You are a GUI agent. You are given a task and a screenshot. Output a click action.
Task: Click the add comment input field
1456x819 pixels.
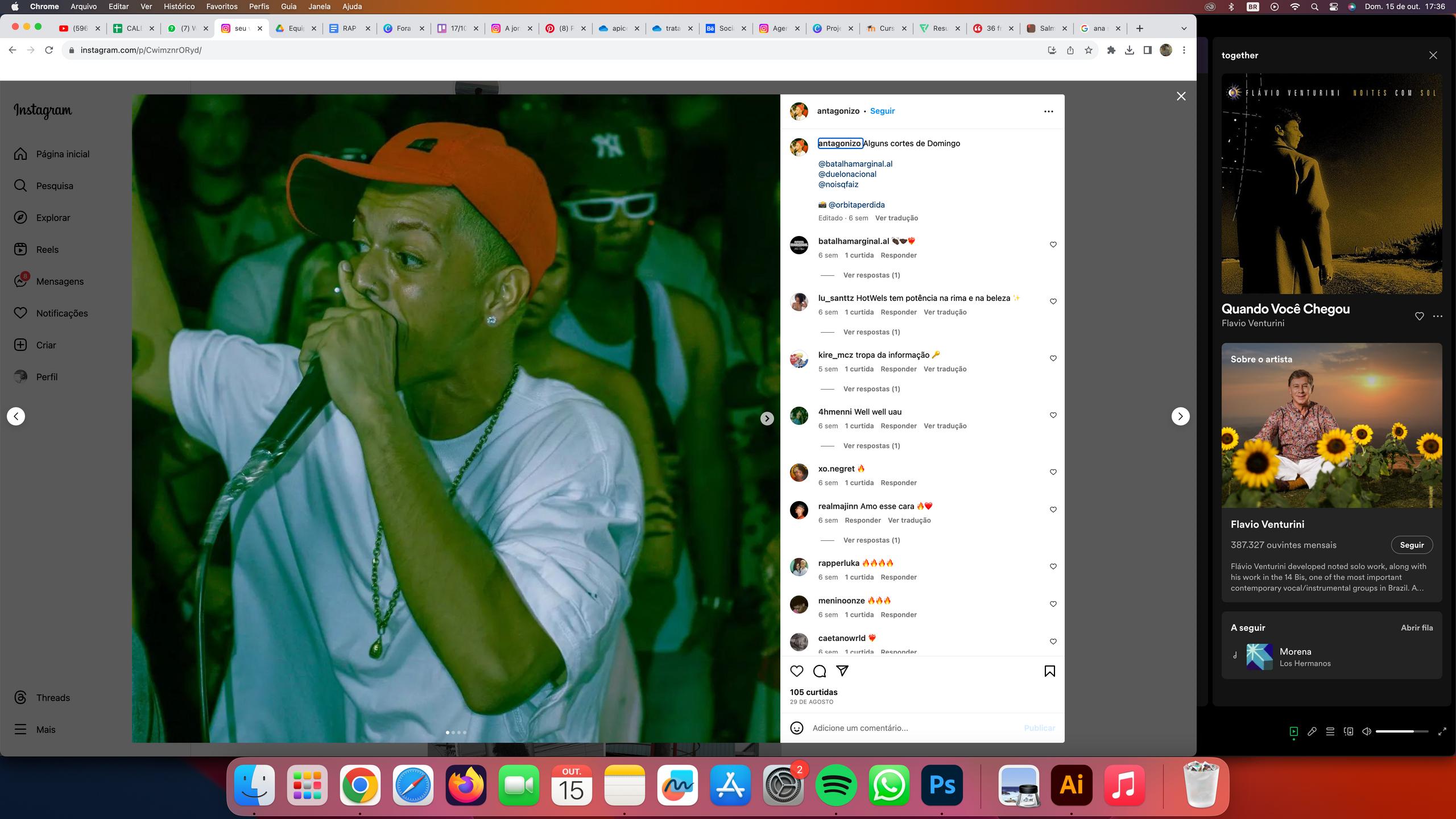tap(910, 728)
